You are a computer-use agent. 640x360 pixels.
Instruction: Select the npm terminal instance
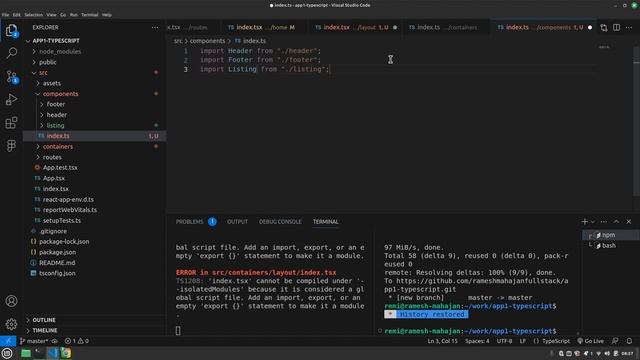[x=608, y=235]
